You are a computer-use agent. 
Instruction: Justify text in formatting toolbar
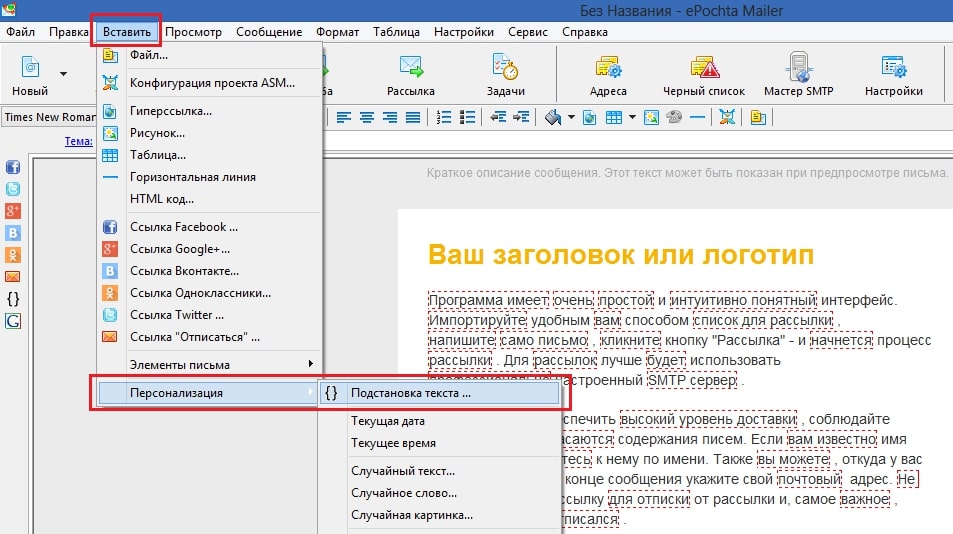coord(413,117)
